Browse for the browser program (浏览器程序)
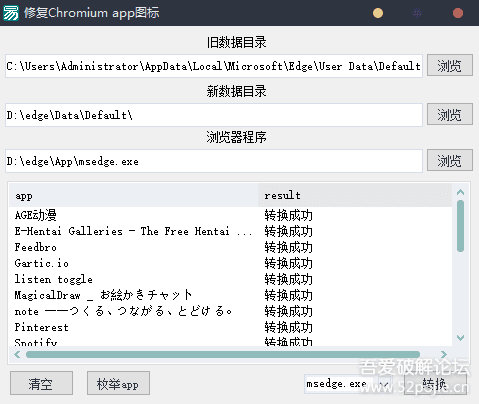The image size is (479, 404). click(450, 160)
